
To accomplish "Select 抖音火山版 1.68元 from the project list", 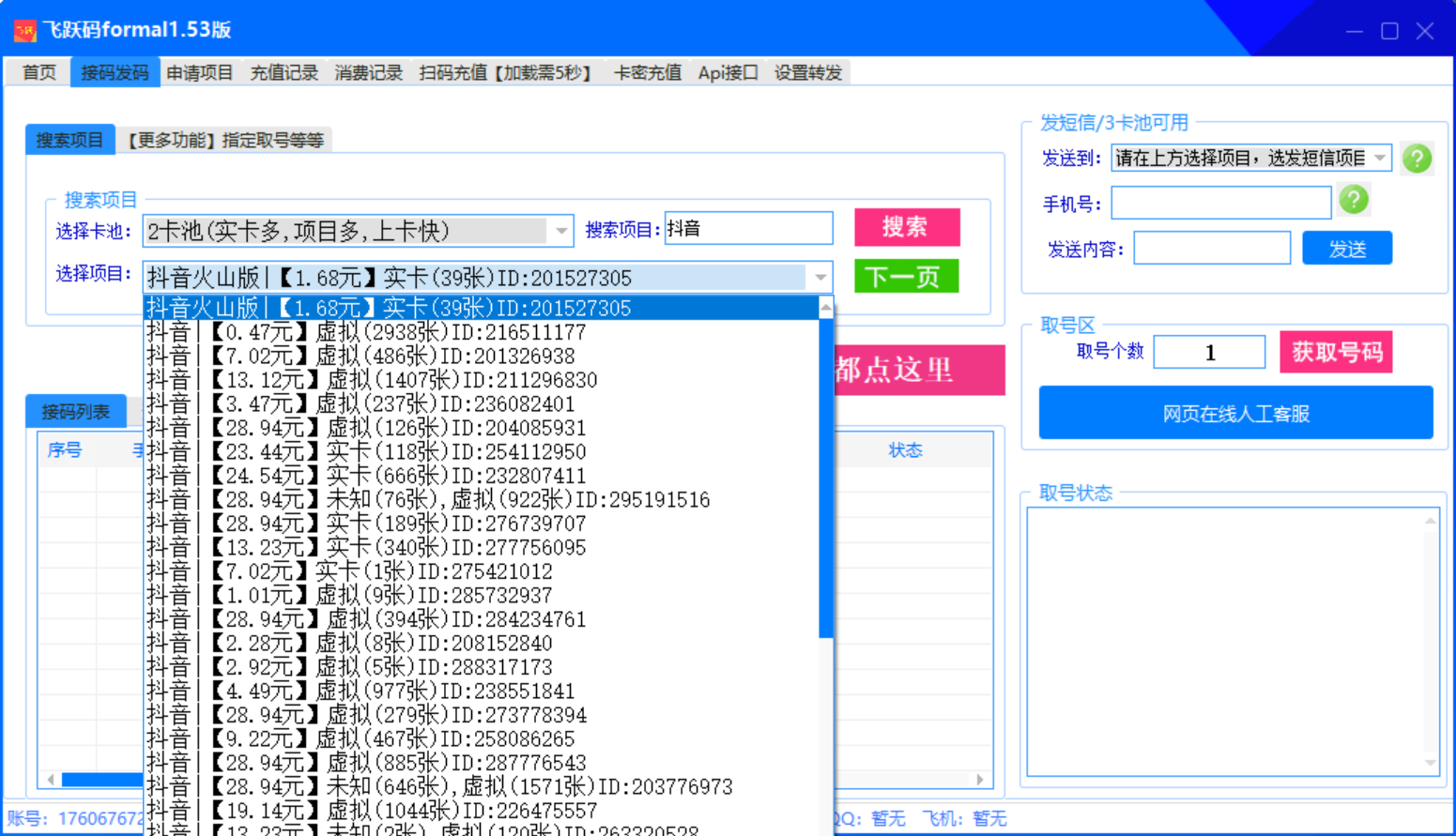I will [x=375, y=307].
